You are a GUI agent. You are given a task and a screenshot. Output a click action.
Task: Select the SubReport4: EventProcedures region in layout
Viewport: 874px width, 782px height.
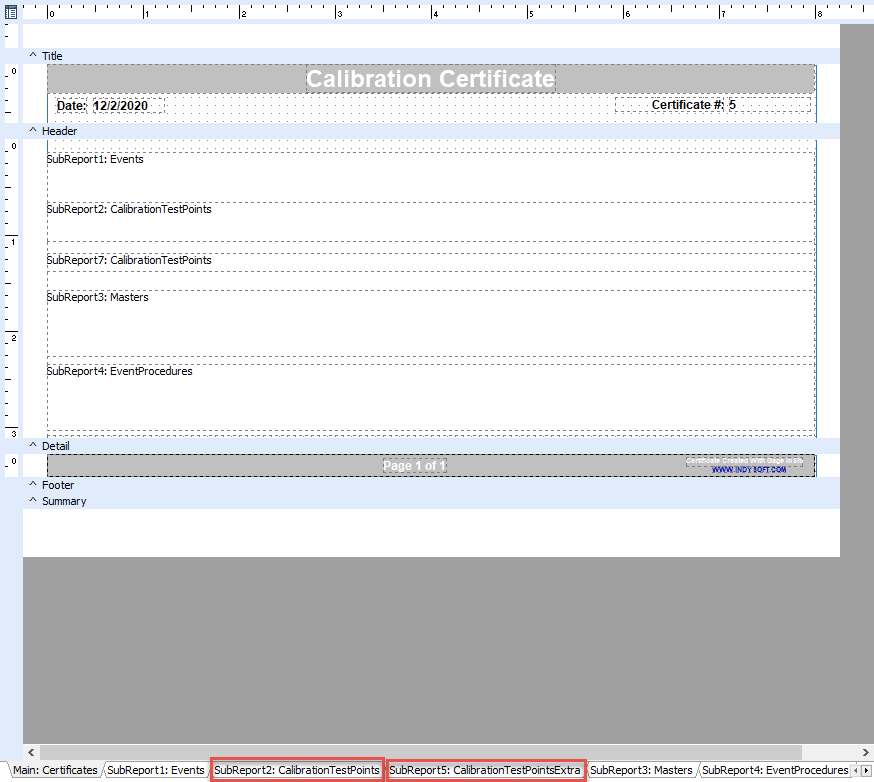430,397
